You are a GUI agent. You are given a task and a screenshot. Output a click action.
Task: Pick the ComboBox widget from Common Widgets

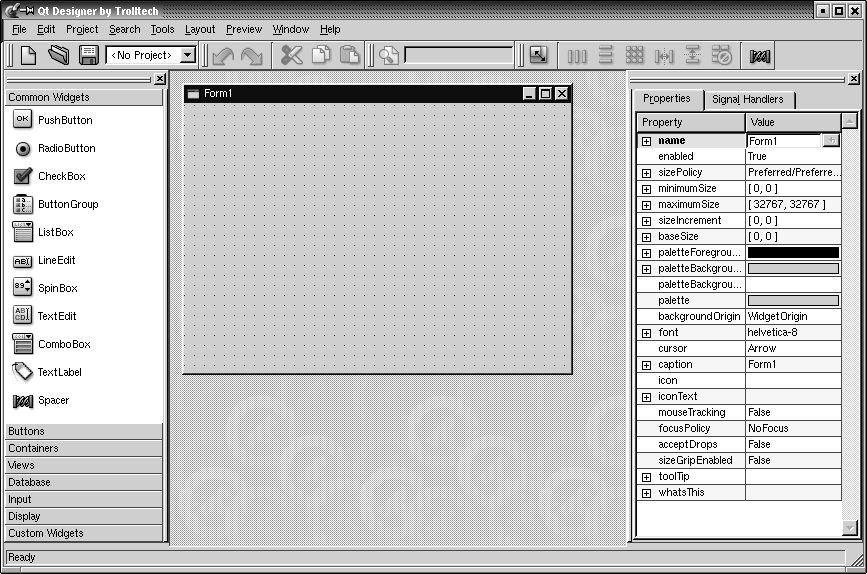(64, 344)
